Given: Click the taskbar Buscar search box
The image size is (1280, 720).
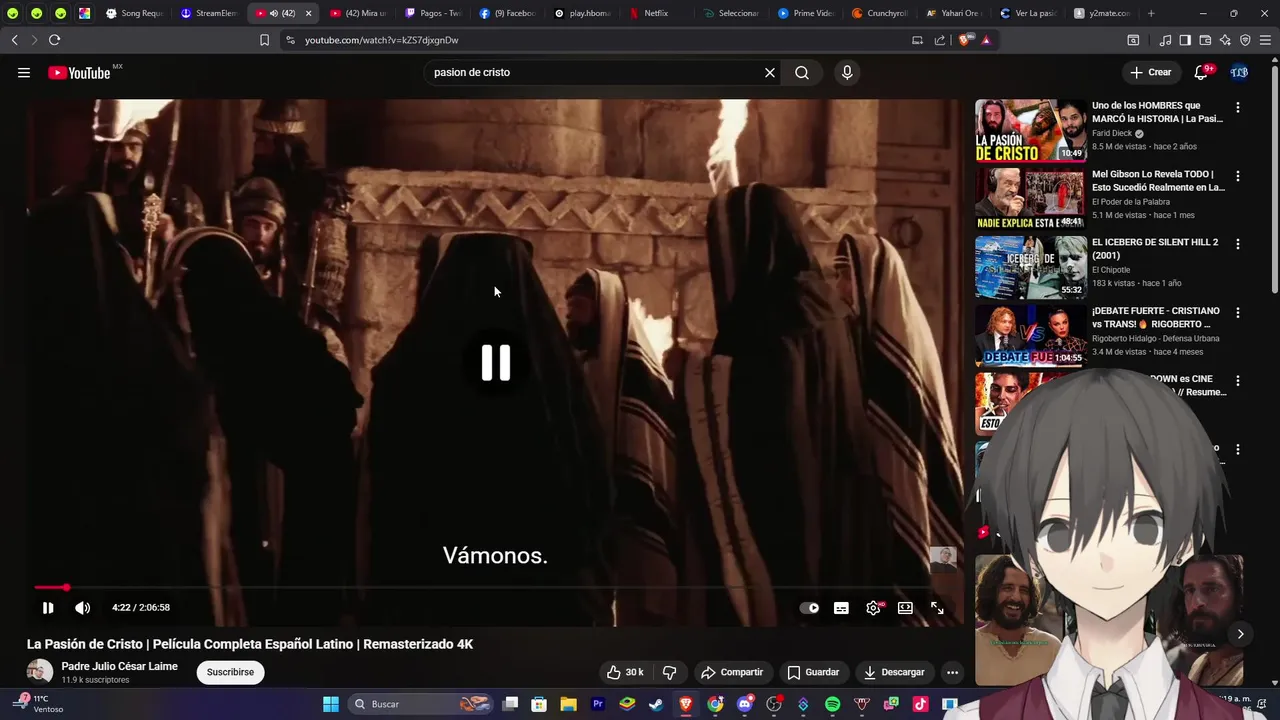Looking at the screenshot, I should 421,704.
